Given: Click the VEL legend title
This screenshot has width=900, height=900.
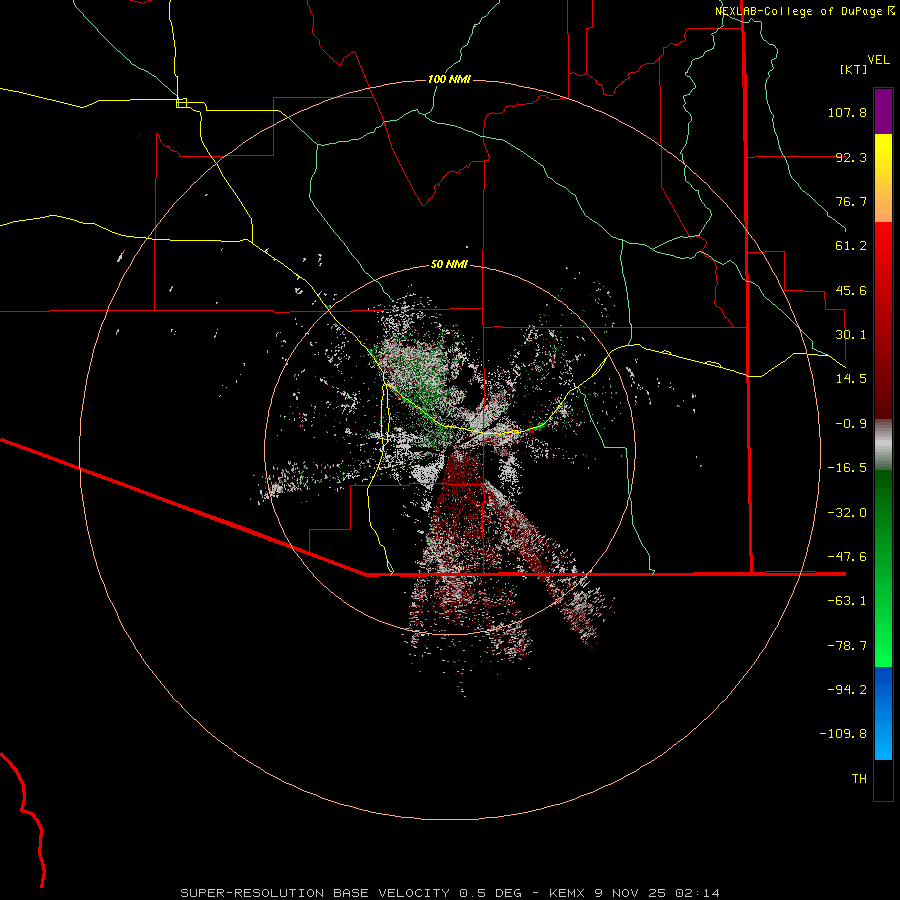Looking at the screenshot, I should click(878, 60).
